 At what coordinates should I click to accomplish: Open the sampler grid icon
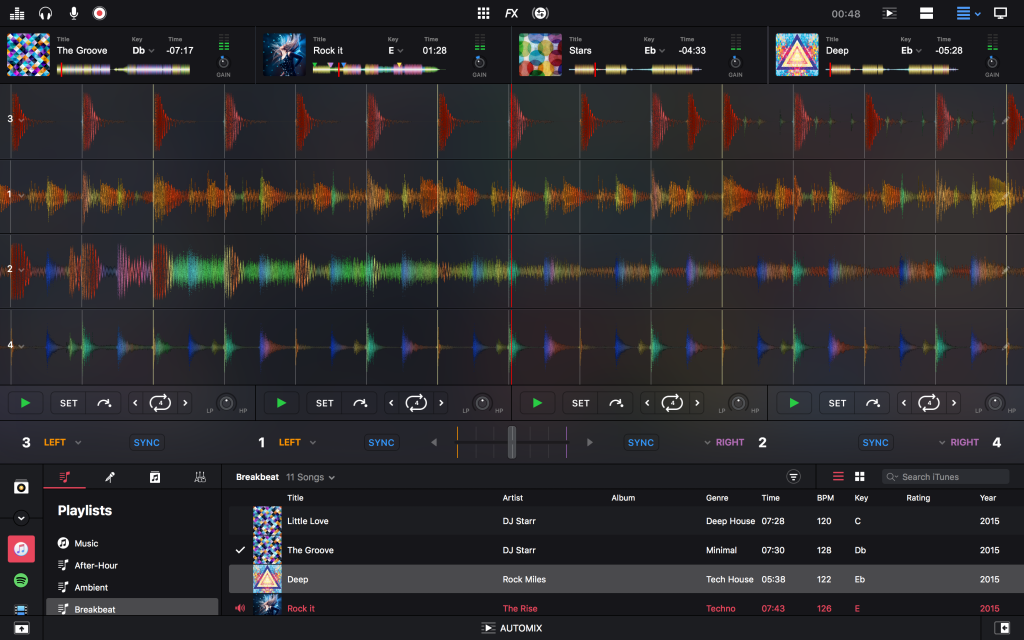[484, 13]
